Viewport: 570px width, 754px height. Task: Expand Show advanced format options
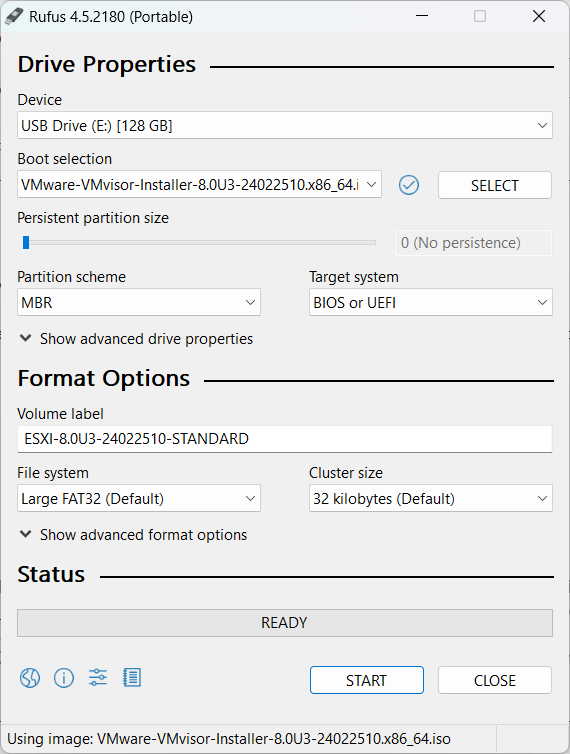(133, 535)
